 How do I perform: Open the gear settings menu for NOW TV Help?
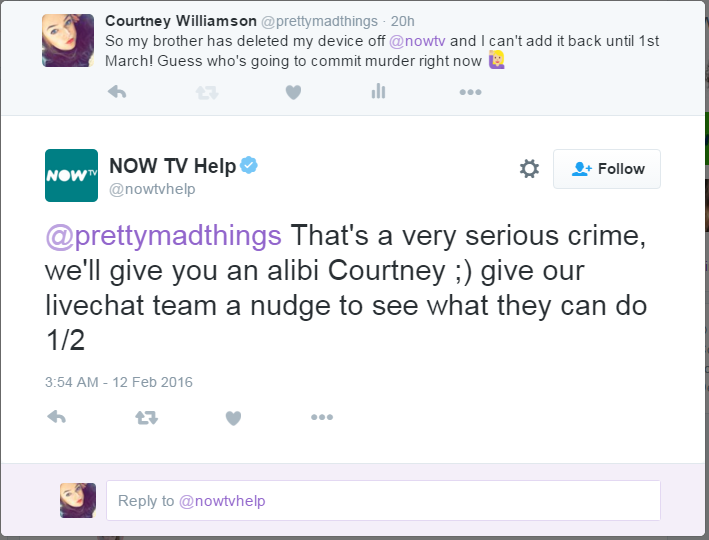click(x=529, y=169)
